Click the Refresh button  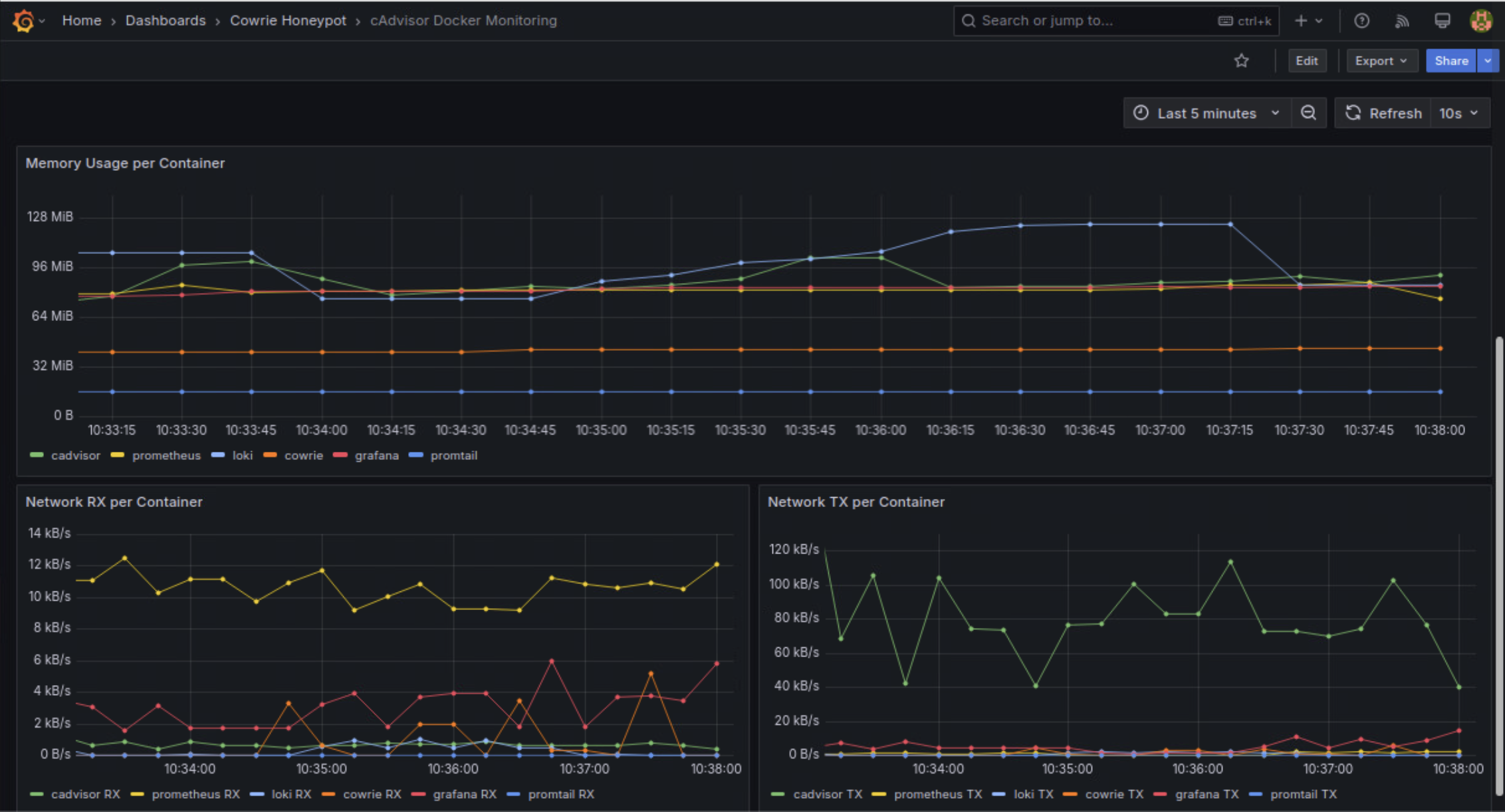[1383, 113]
